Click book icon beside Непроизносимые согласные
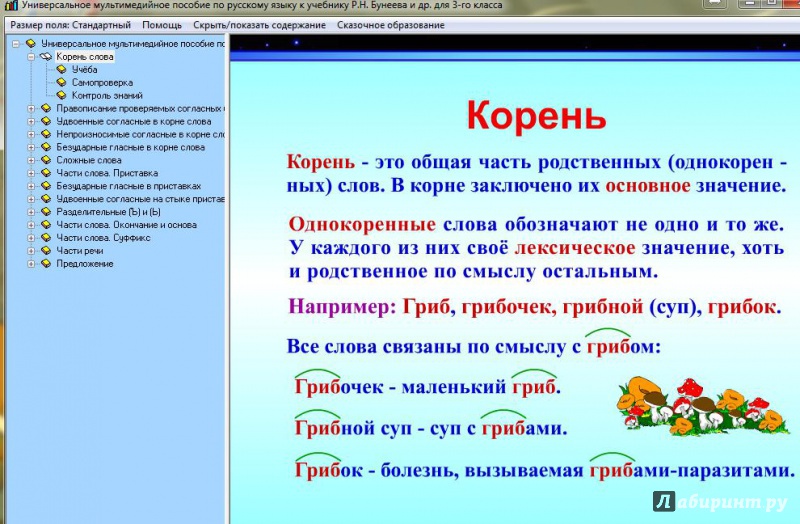Screen dimensions: 800x524 [46, 134]
